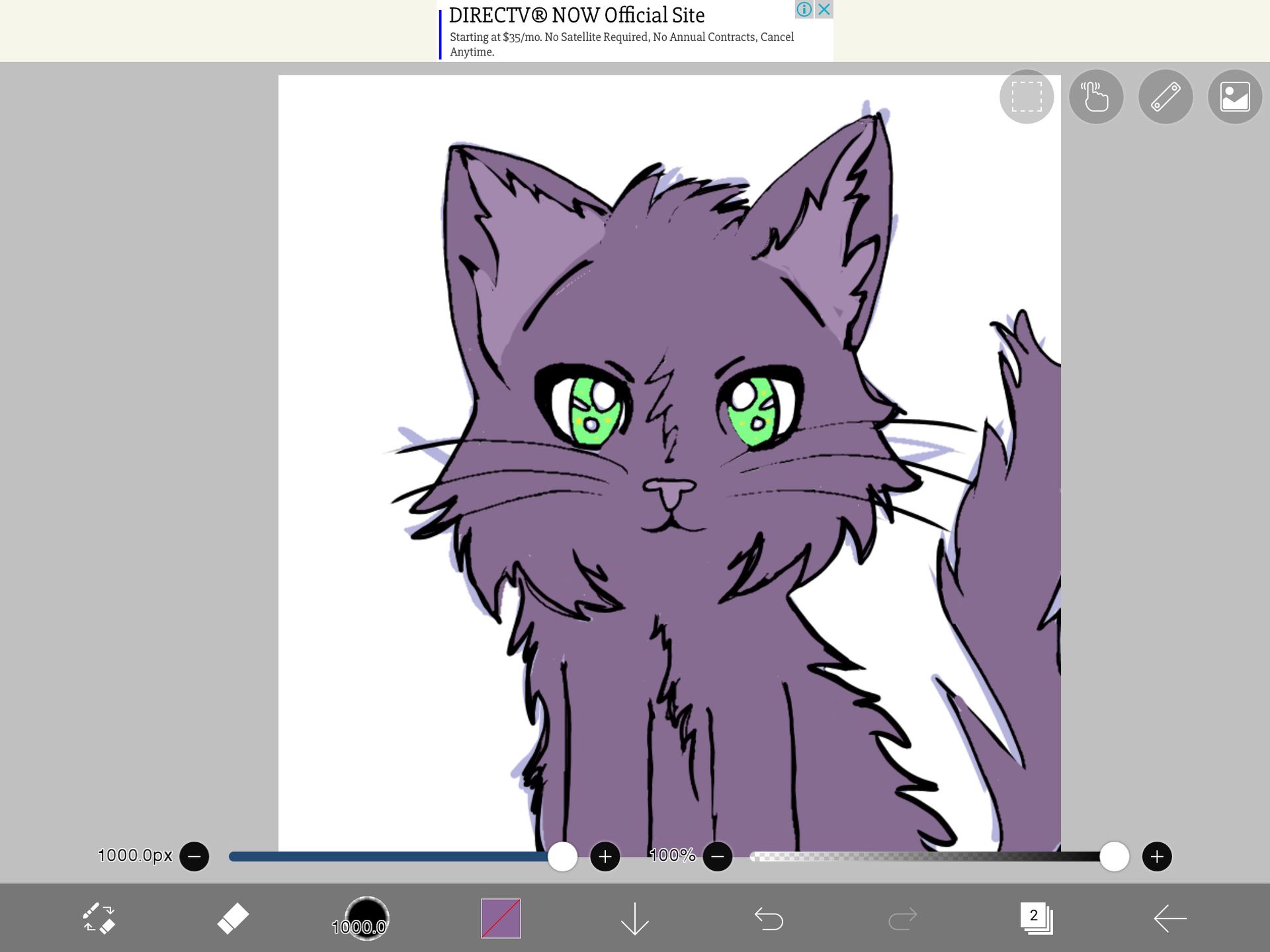Click the brush thickness slider handle
This screenshot has width=1270, height=952.
[562, 857]
